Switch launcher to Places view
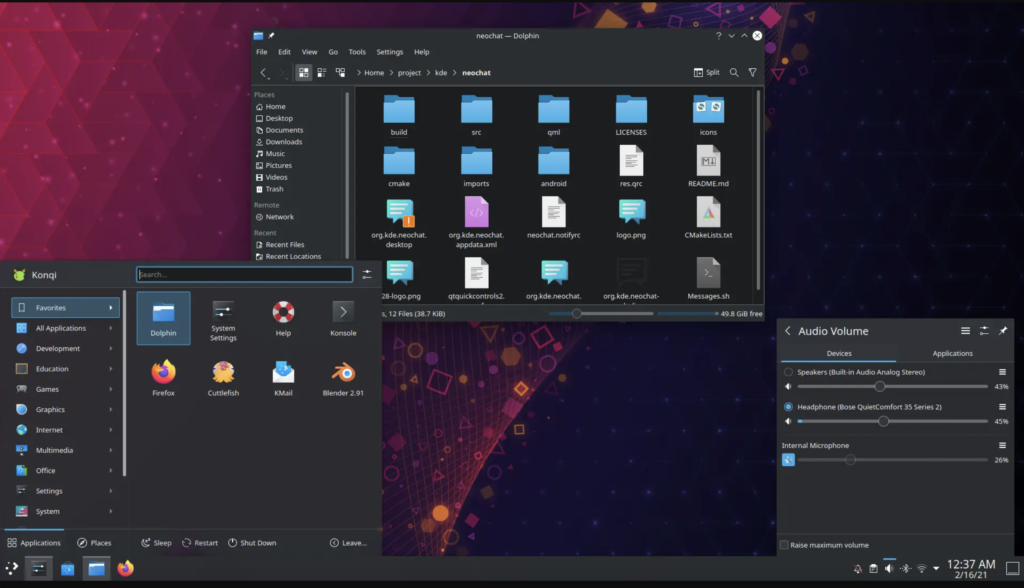 pos(94,543)
